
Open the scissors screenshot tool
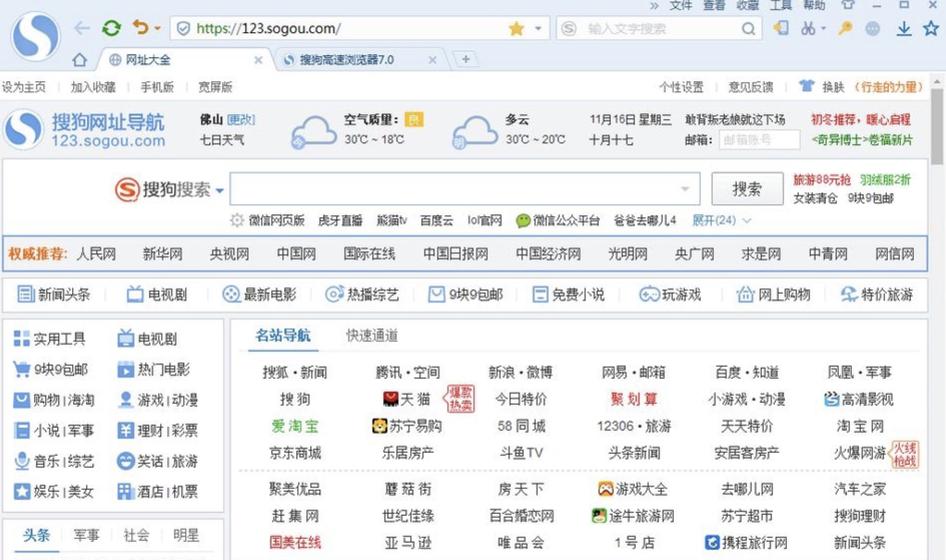808,28
